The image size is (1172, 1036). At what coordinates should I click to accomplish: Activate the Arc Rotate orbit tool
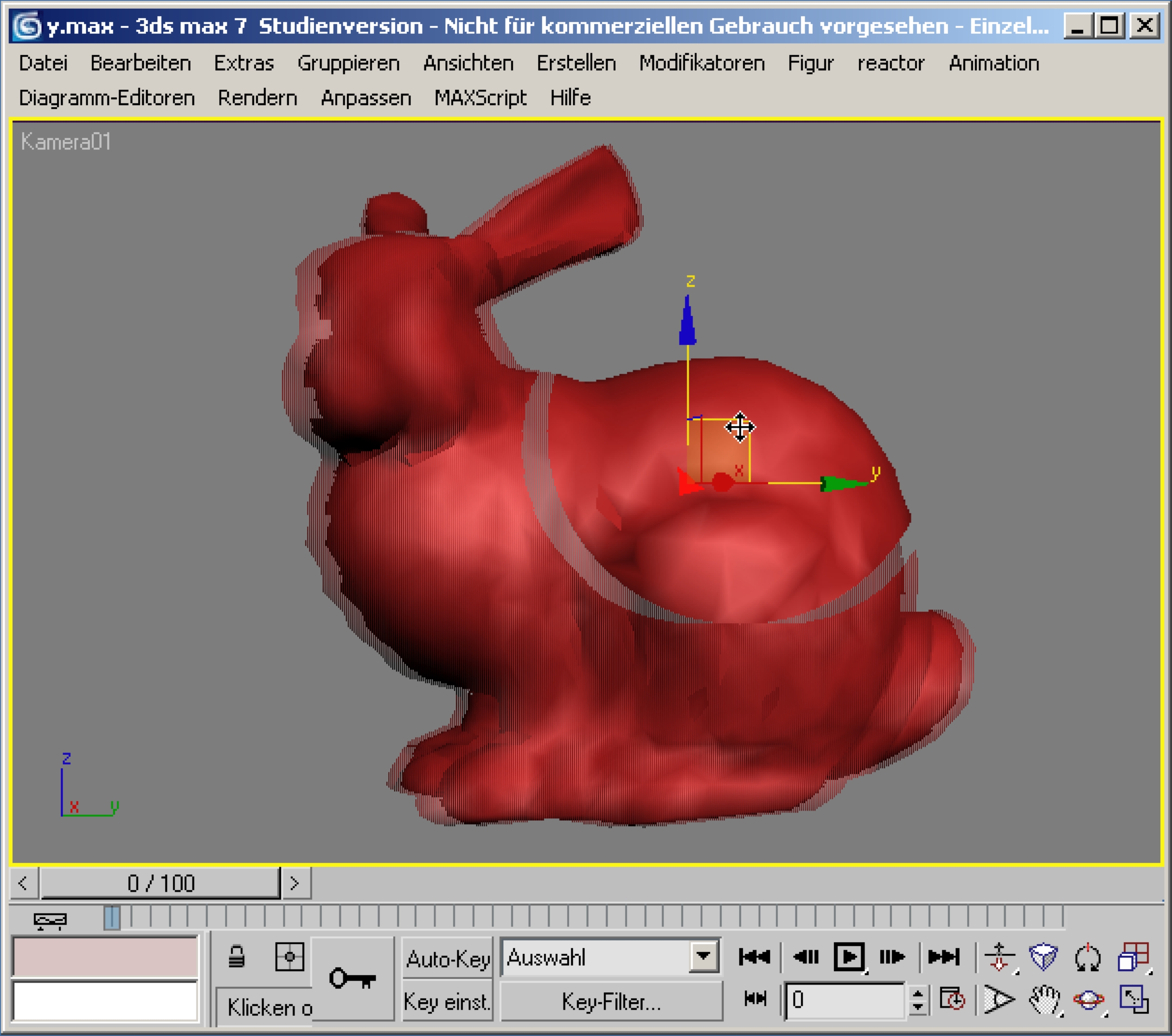(x=1088, y=1000)
